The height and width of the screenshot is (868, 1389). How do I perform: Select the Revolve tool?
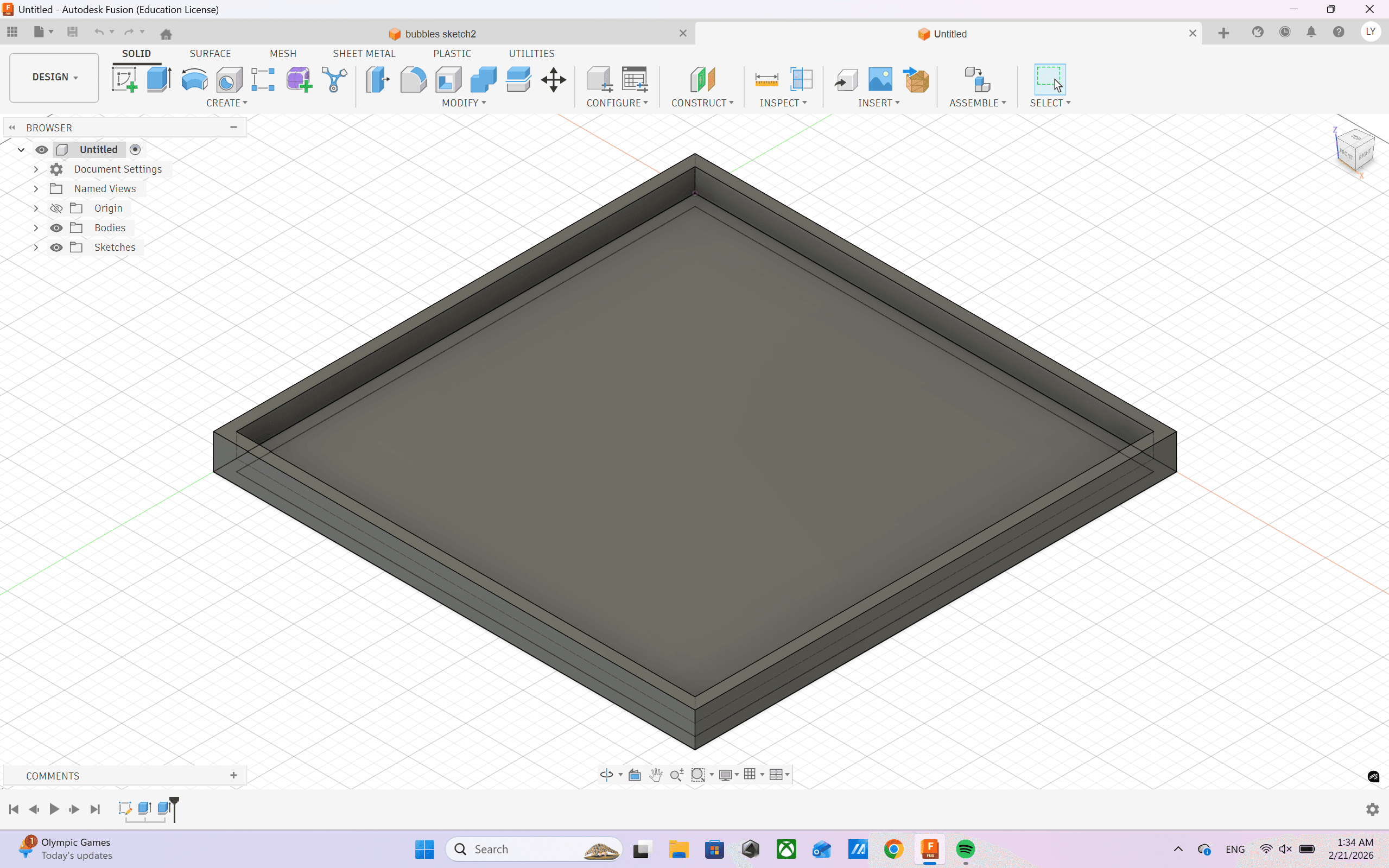[x=194, y=79]
